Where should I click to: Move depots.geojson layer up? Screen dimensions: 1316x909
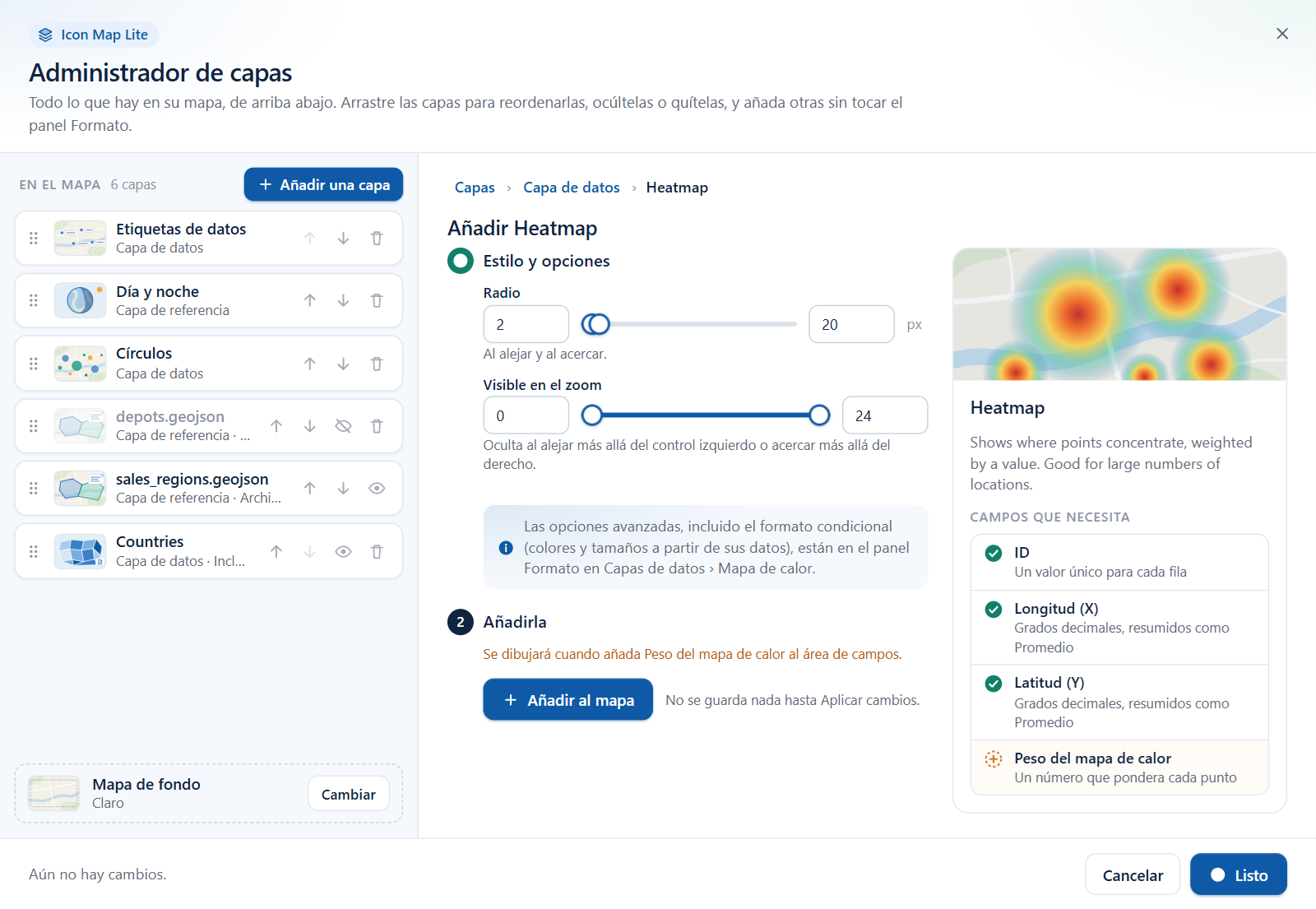coord(276,426)
